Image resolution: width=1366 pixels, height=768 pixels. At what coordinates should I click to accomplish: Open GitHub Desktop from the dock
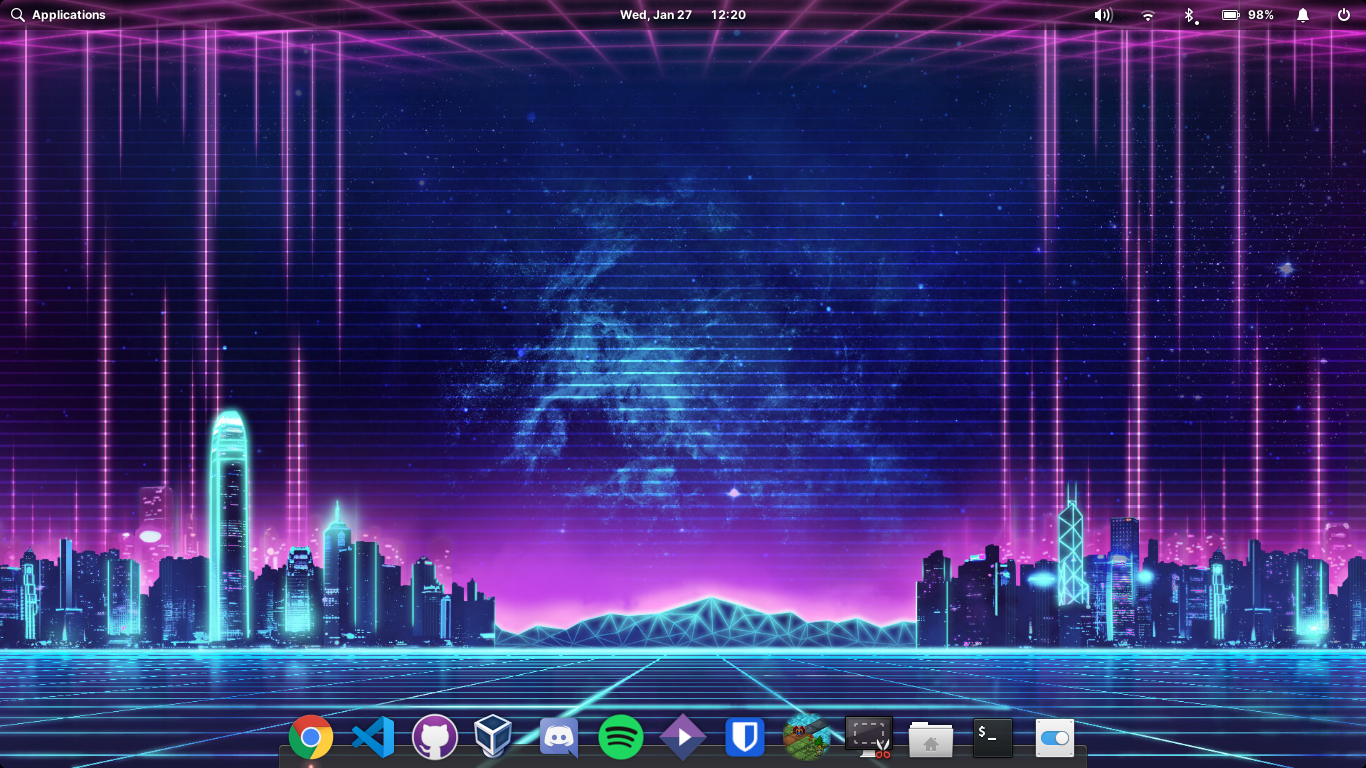435,738
